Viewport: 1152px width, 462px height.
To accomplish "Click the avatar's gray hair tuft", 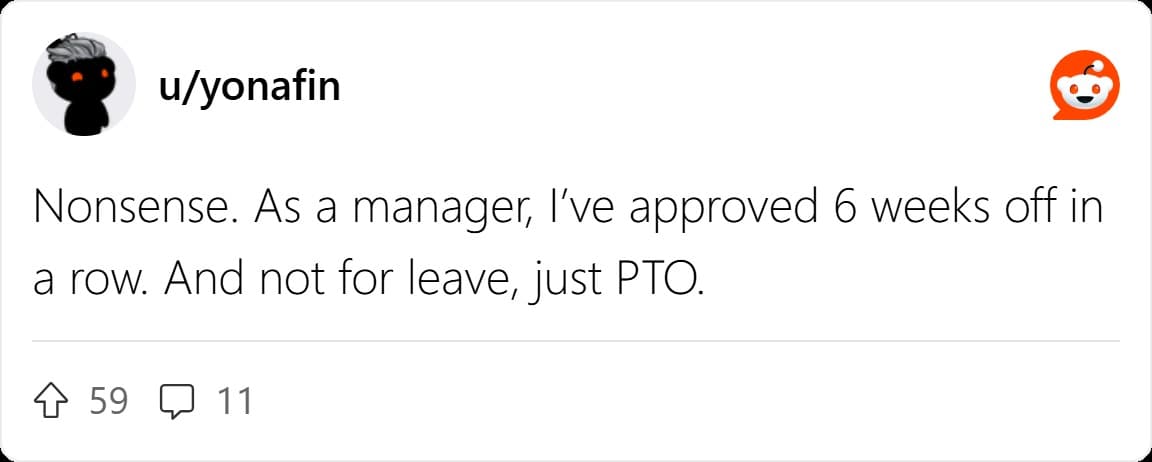I will click(x=74, y=51).
